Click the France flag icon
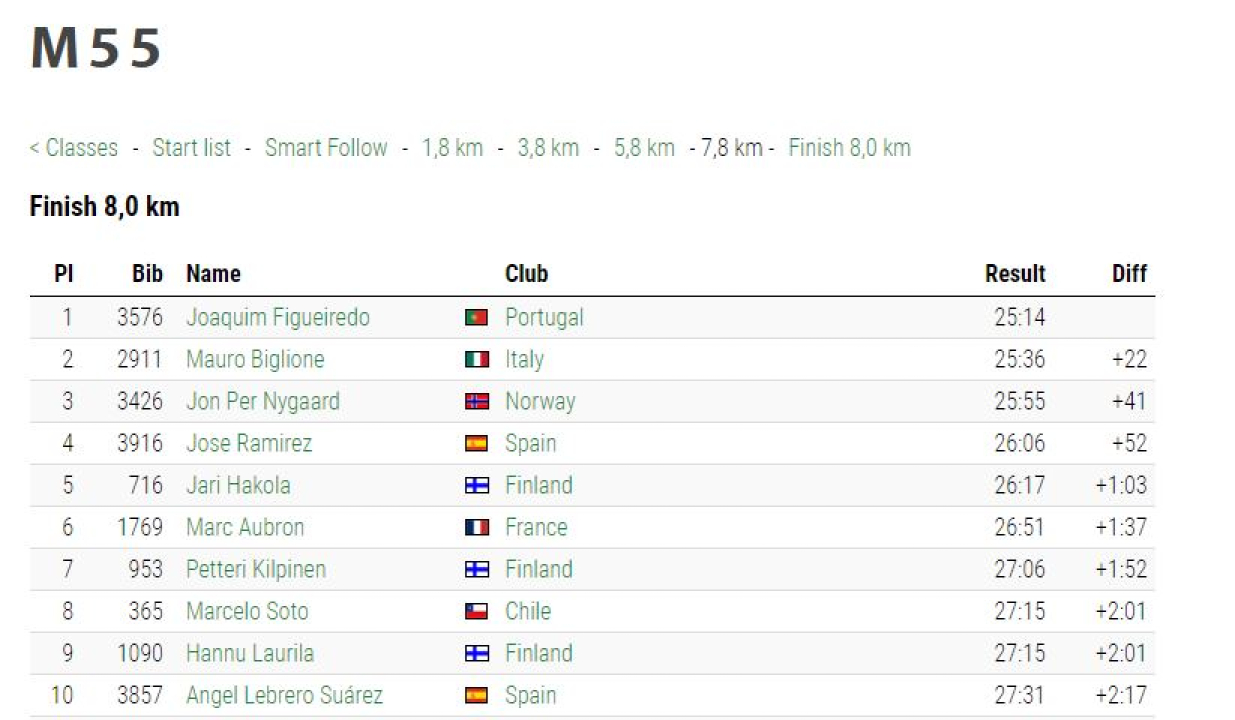Image resolution: width=1235 pixels, height=720 pixels. click(476, 528)
